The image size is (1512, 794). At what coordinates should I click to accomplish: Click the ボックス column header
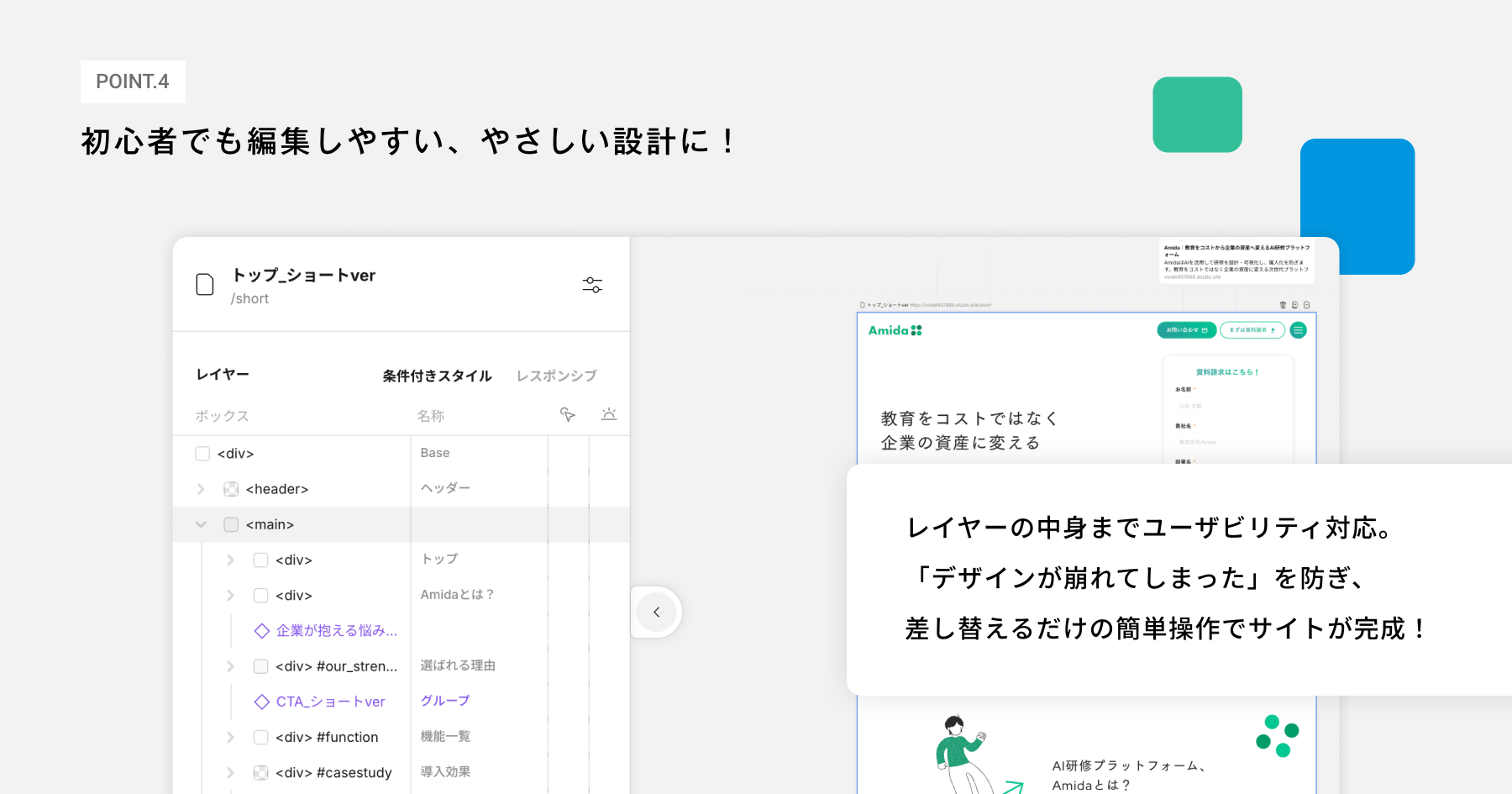[222, 416]
